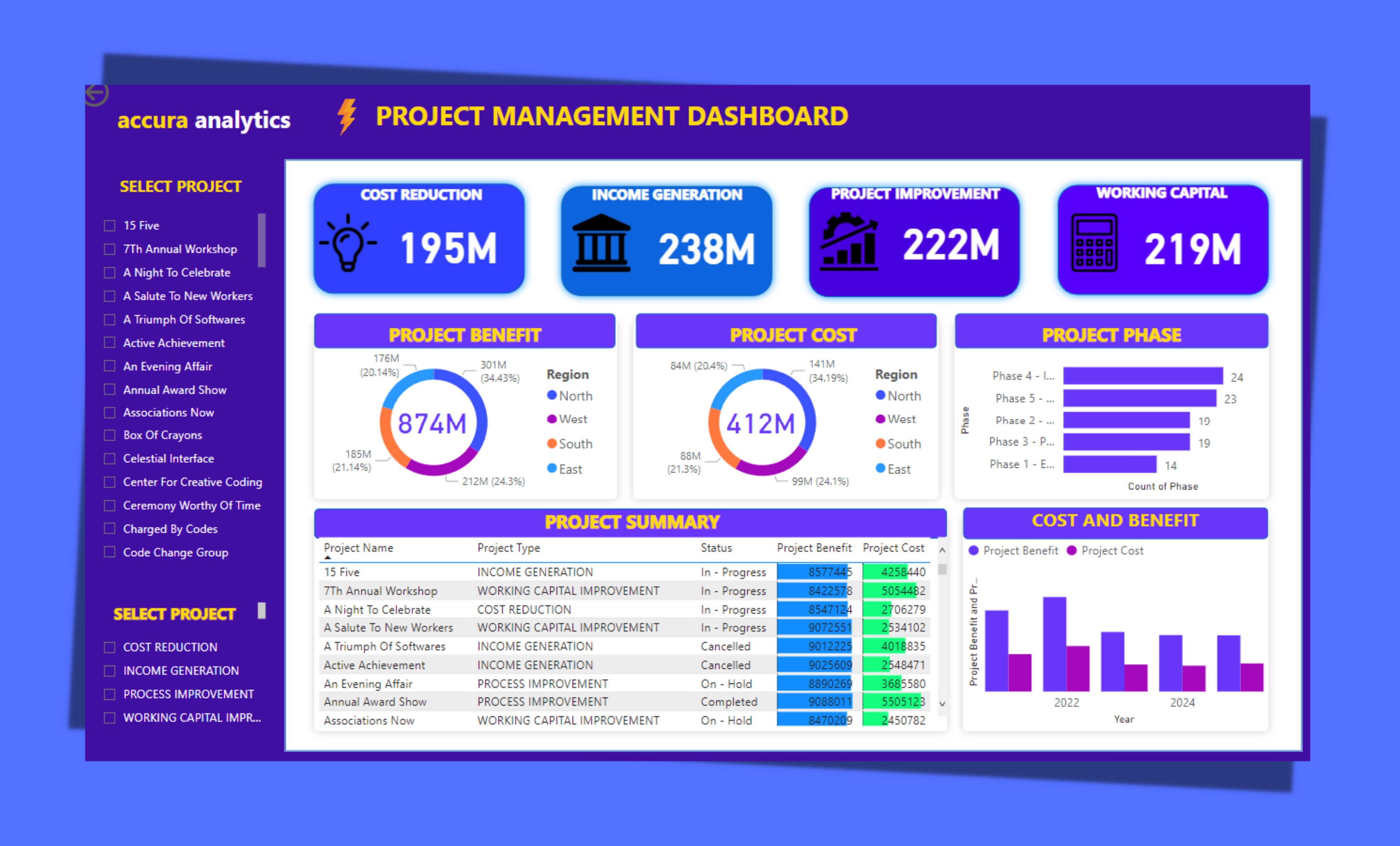The image size is (1400, 846).
Task: Click the back arrow icon at top-left
Action: [97, 95]
